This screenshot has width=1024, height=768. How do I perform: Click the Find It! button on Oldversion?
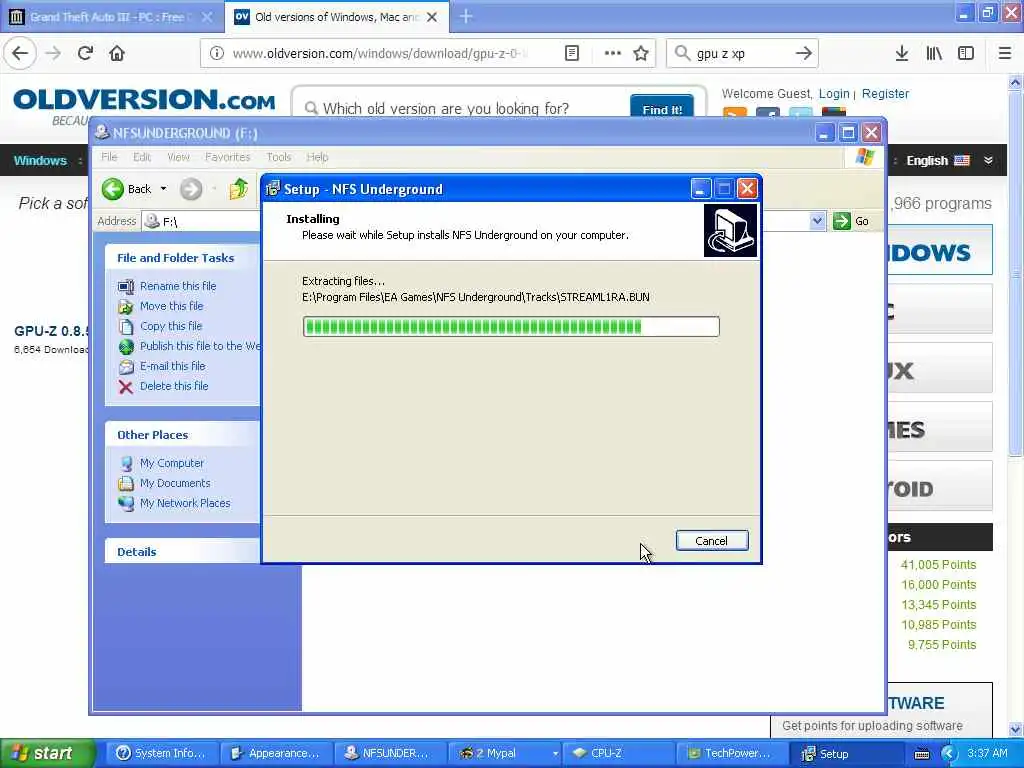(662, 108)
